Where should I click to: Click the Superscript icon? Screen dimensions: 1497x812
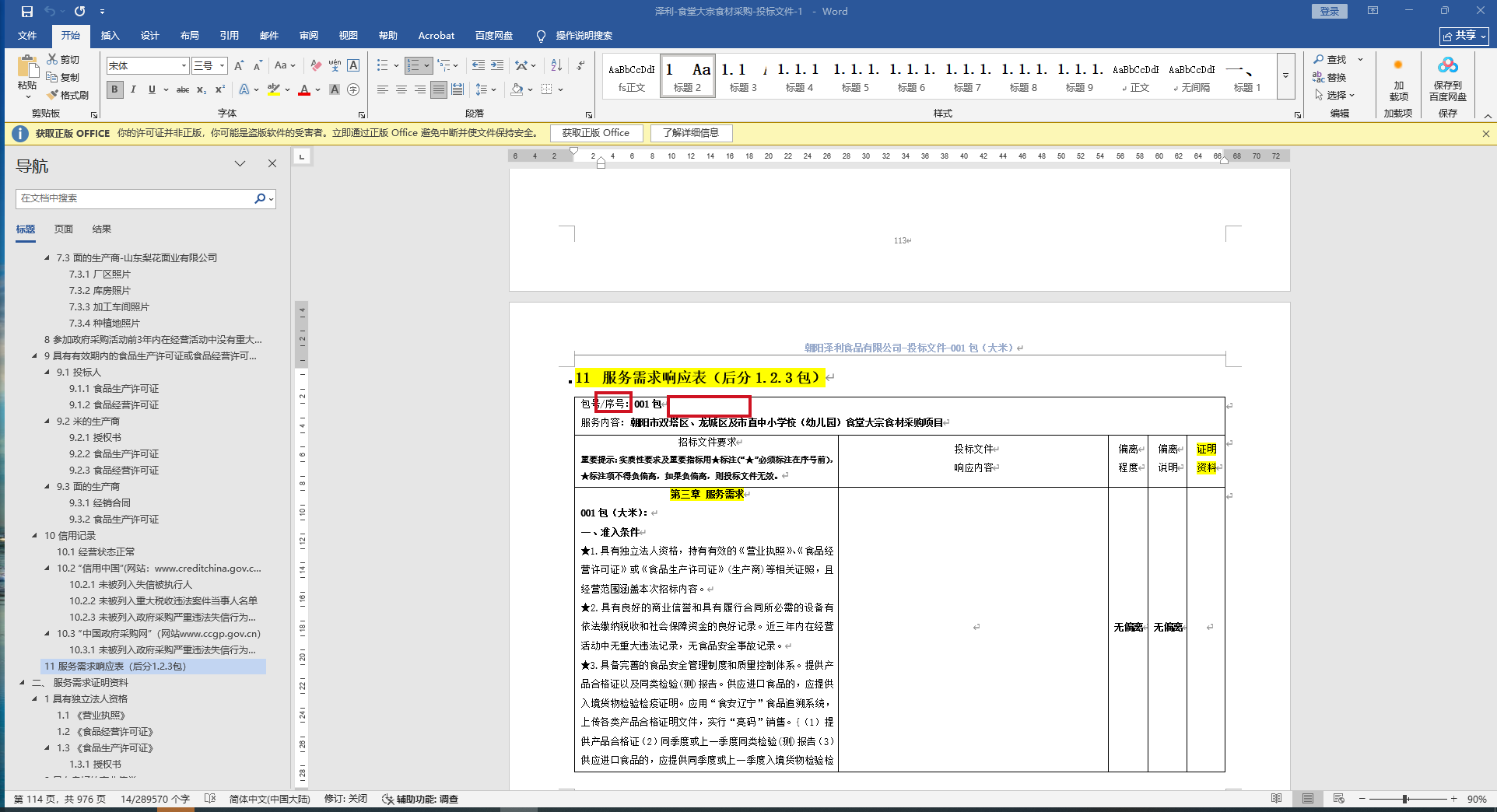coord(220,90)
